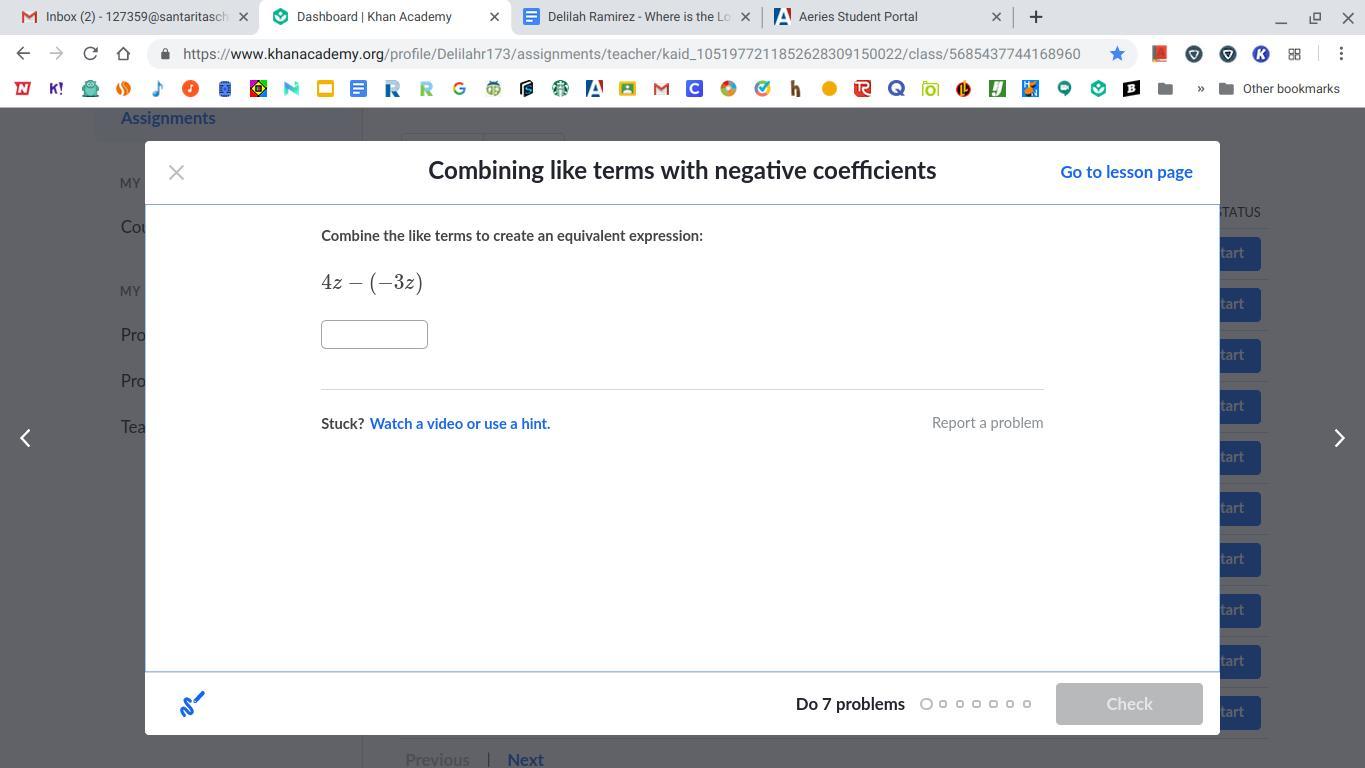
Task: Open the Go to lesson page link
Action: coord(1126,172)
